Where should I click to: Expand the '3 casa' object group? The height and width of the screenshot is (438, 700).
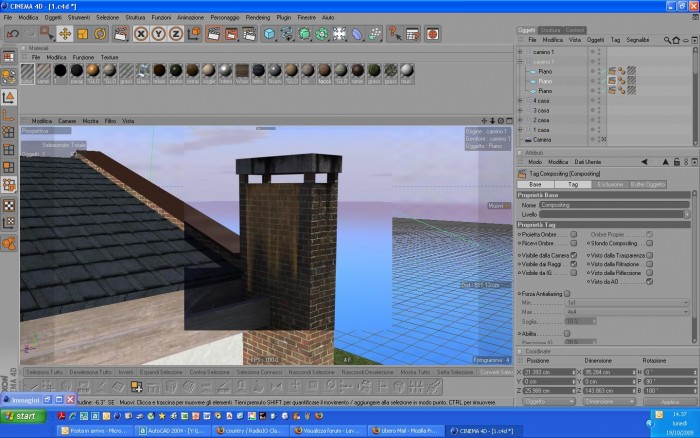[520, 110]
